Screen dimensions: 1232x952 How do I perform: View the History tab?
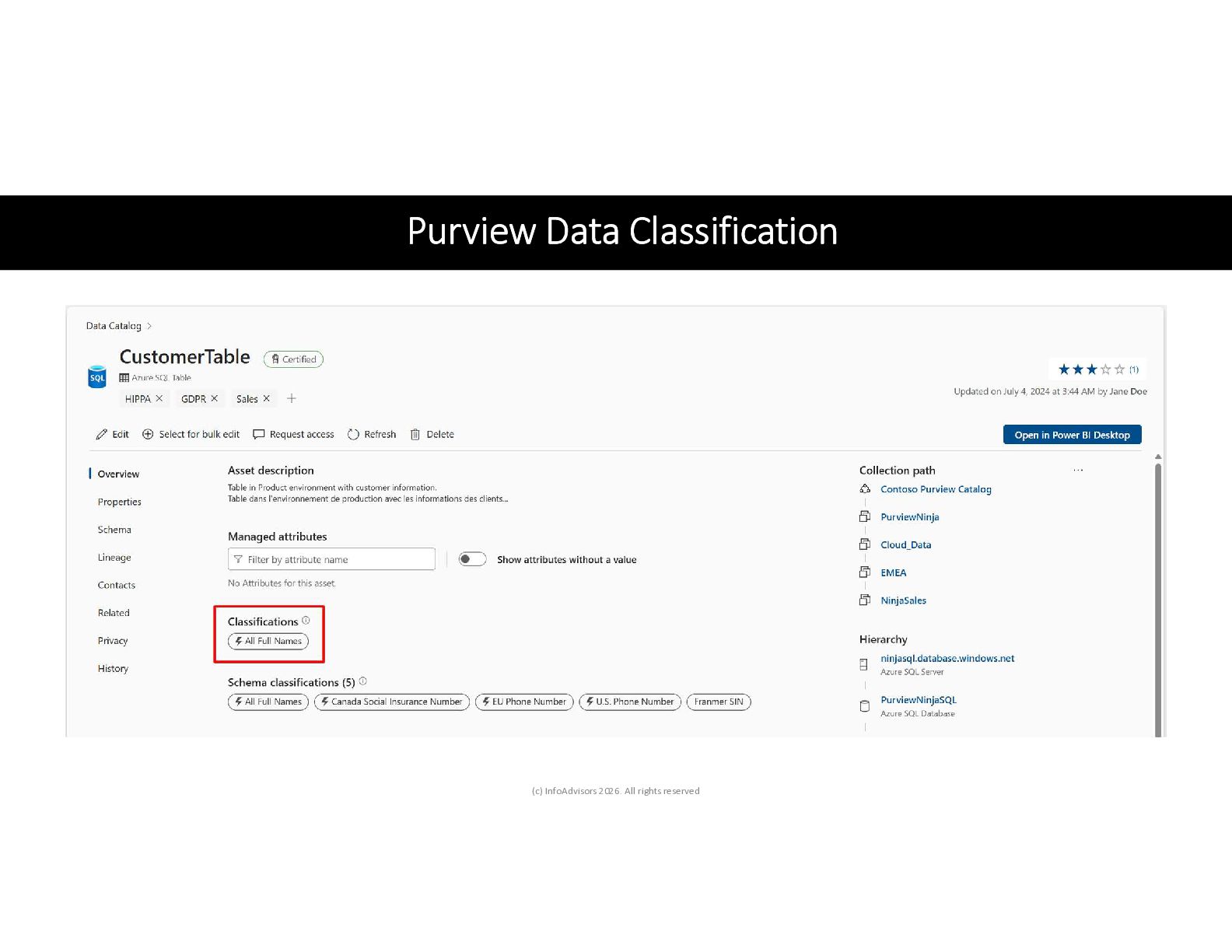point(113,668)
